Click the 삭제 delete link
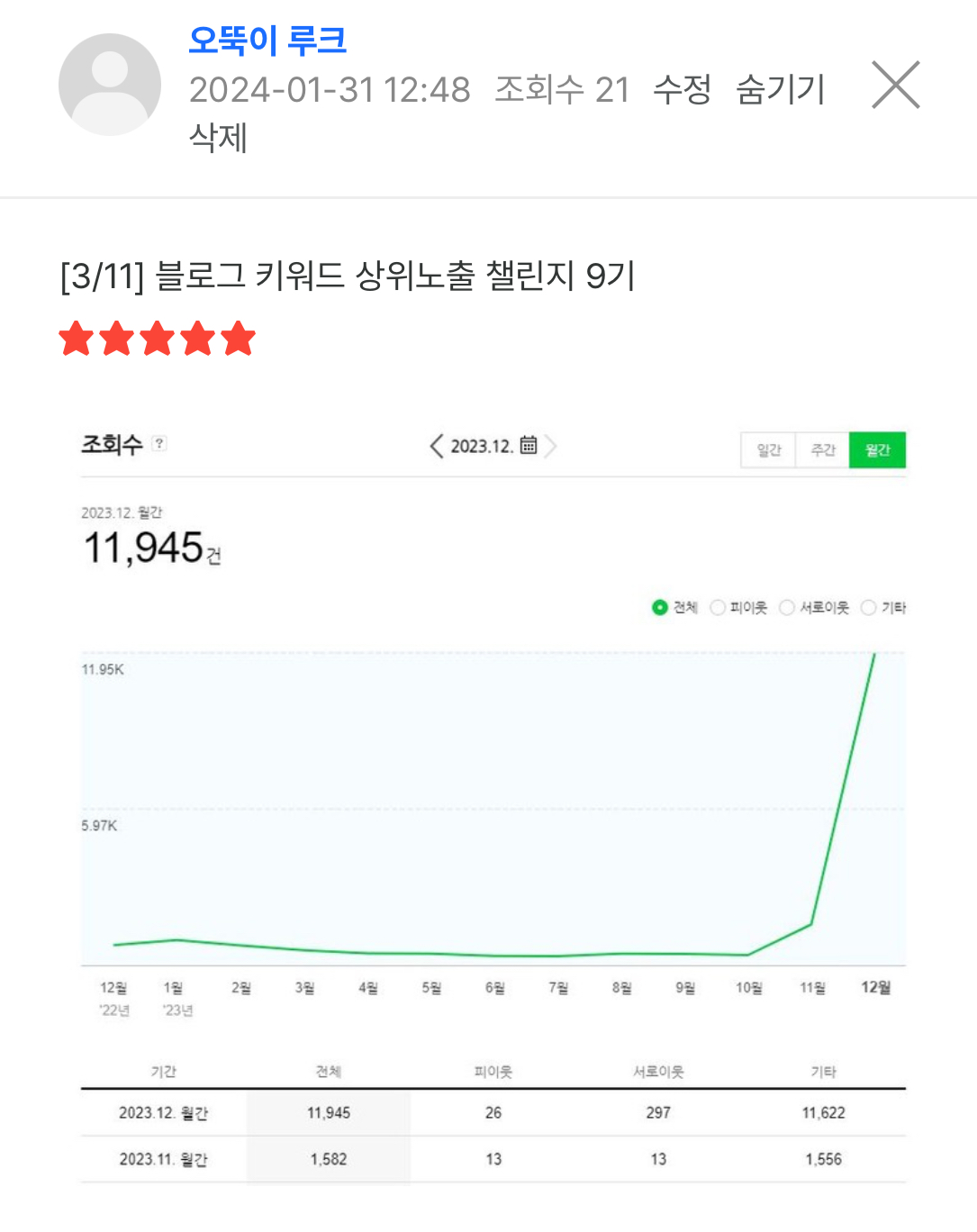The image size is (977, 1232). 218,137
